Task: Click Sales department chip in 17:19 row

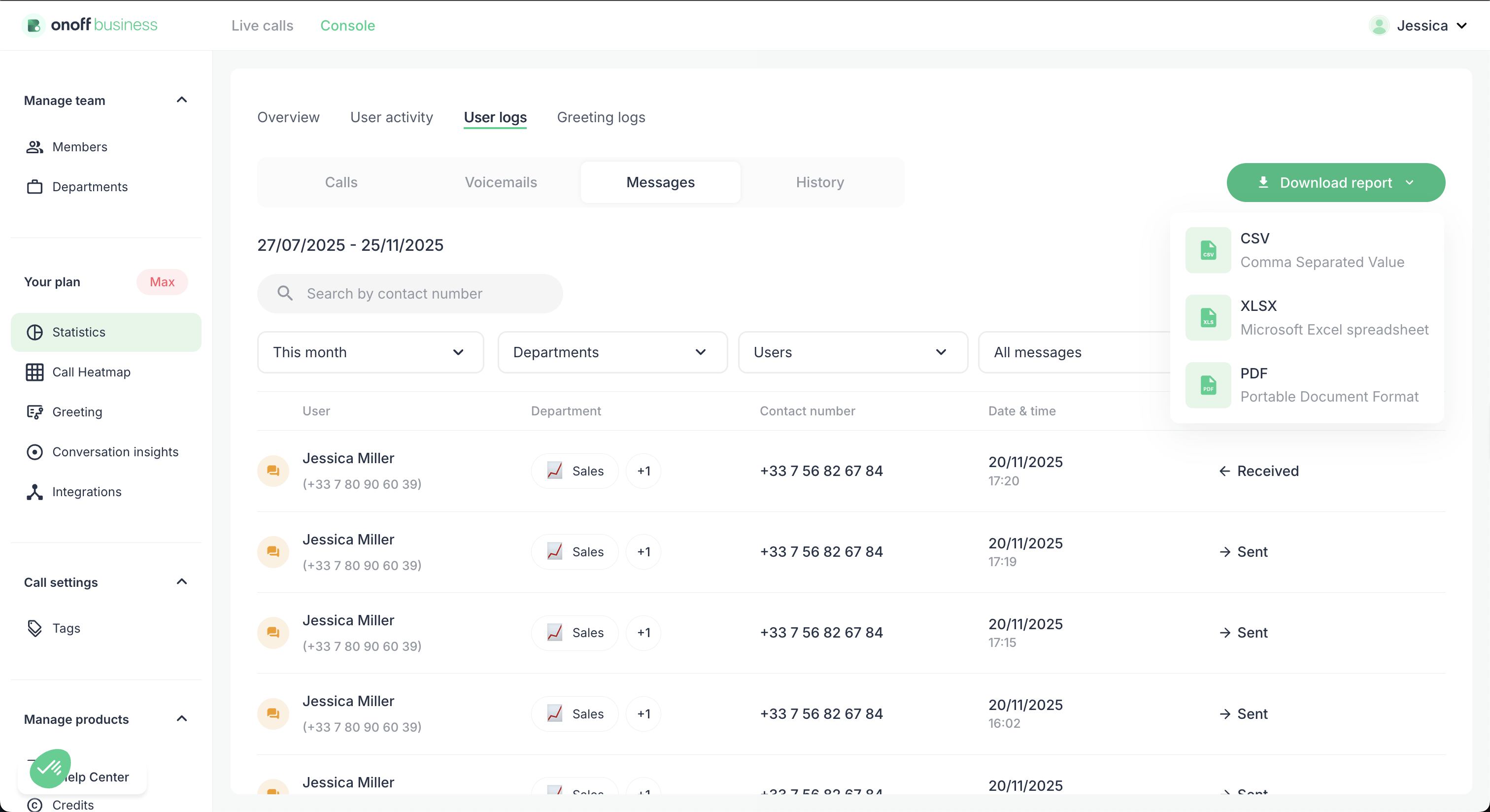Action: [x=575, y=552]
